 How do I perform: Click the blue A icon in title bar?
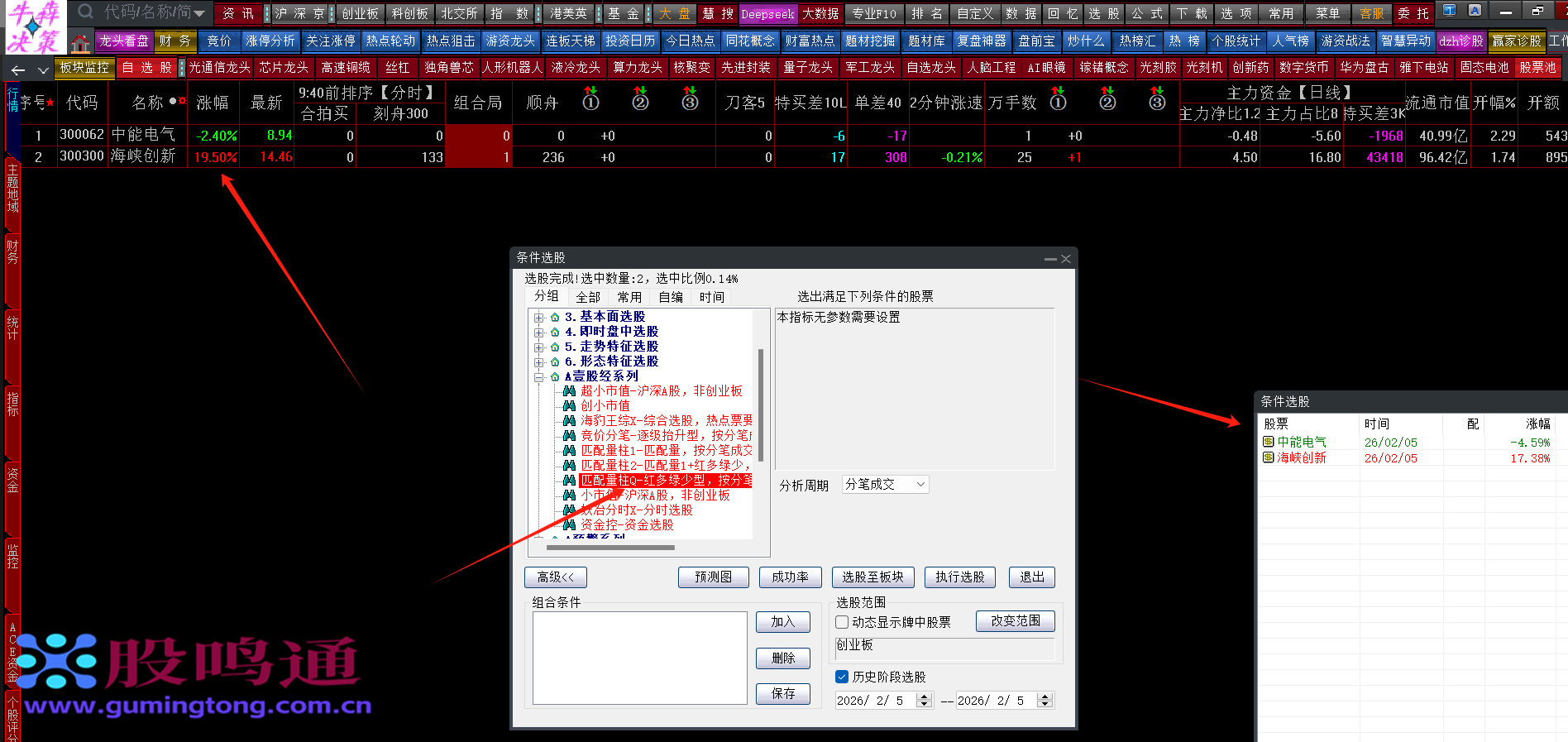(1475, 11)
